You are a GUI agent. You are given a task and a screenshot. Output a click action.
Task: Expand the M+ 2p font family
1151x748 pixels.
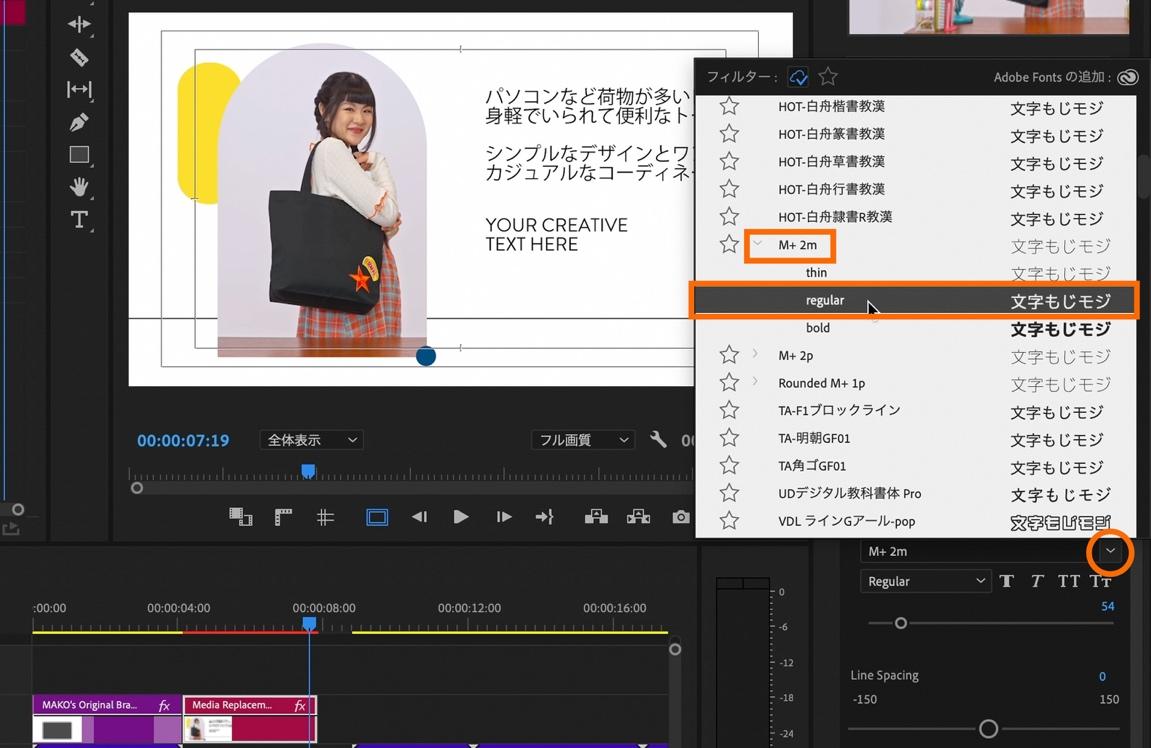pos(755,355)
